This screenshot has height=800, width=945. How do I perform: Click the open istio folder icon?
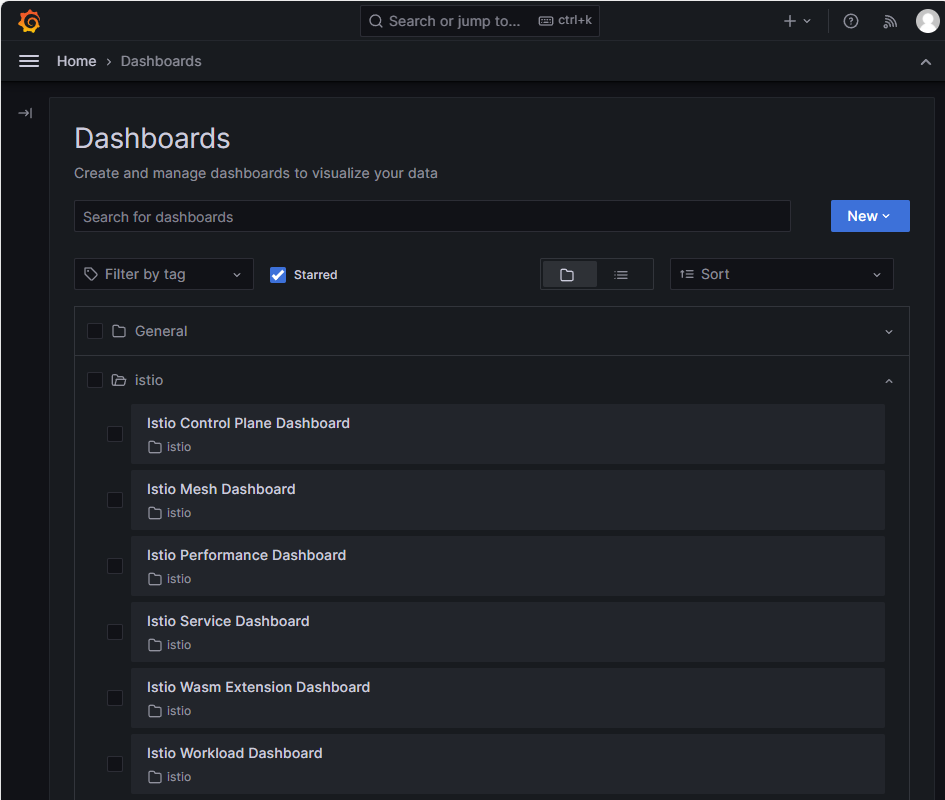point(119,380)
